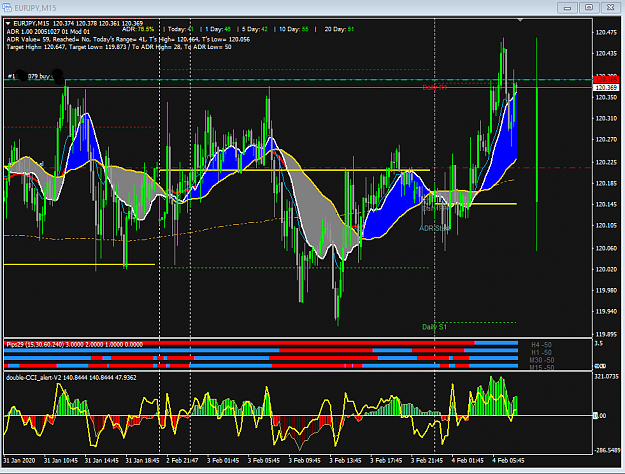This screenshot has width=625, height=474.
Task: Click the H4 -50 timeframe label
Action: coord(541,345)
